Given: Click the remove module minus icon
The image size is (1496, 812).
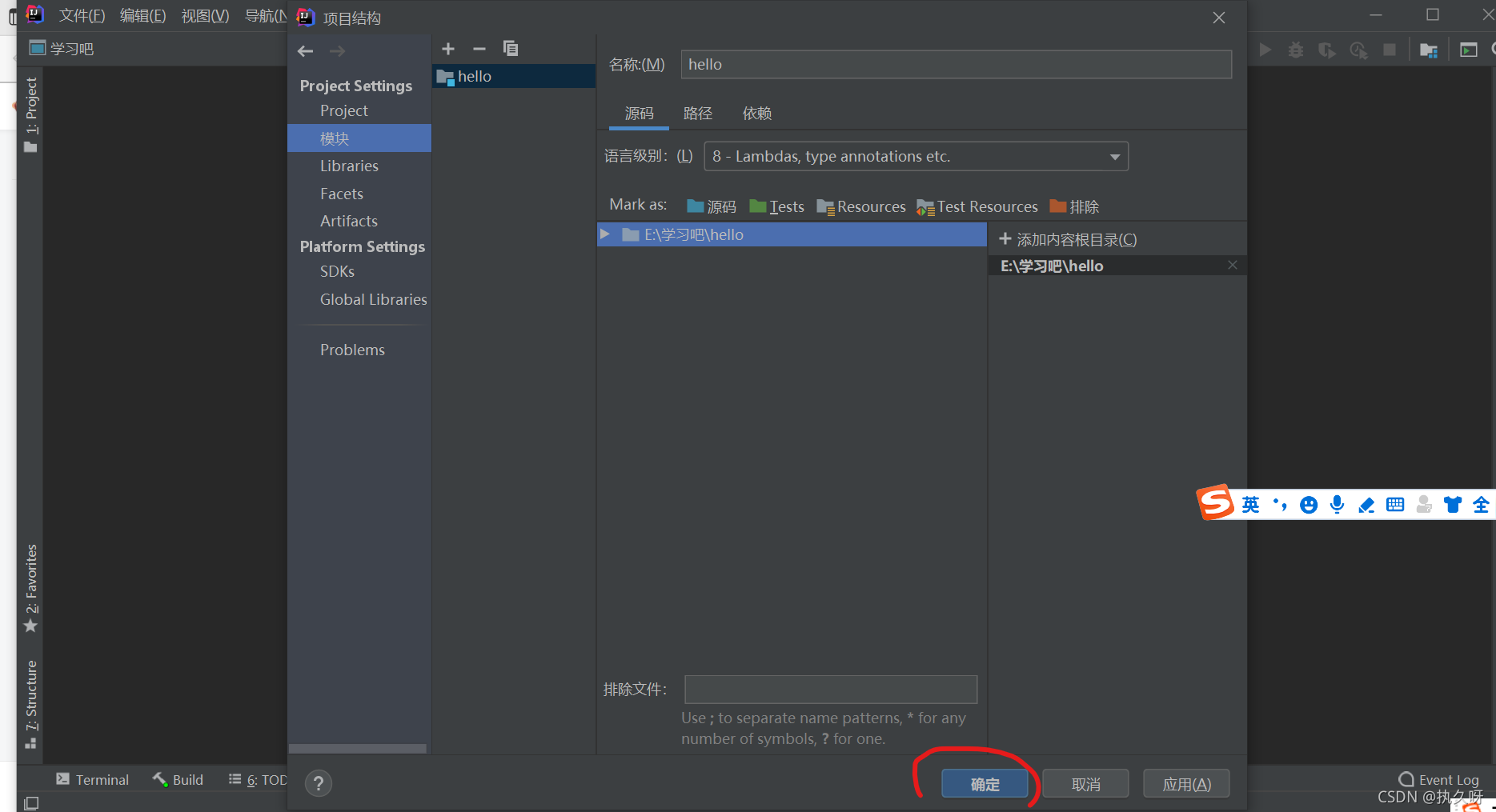Looking at the screenshot, I should pyautogui.click(x=479, y=49).
